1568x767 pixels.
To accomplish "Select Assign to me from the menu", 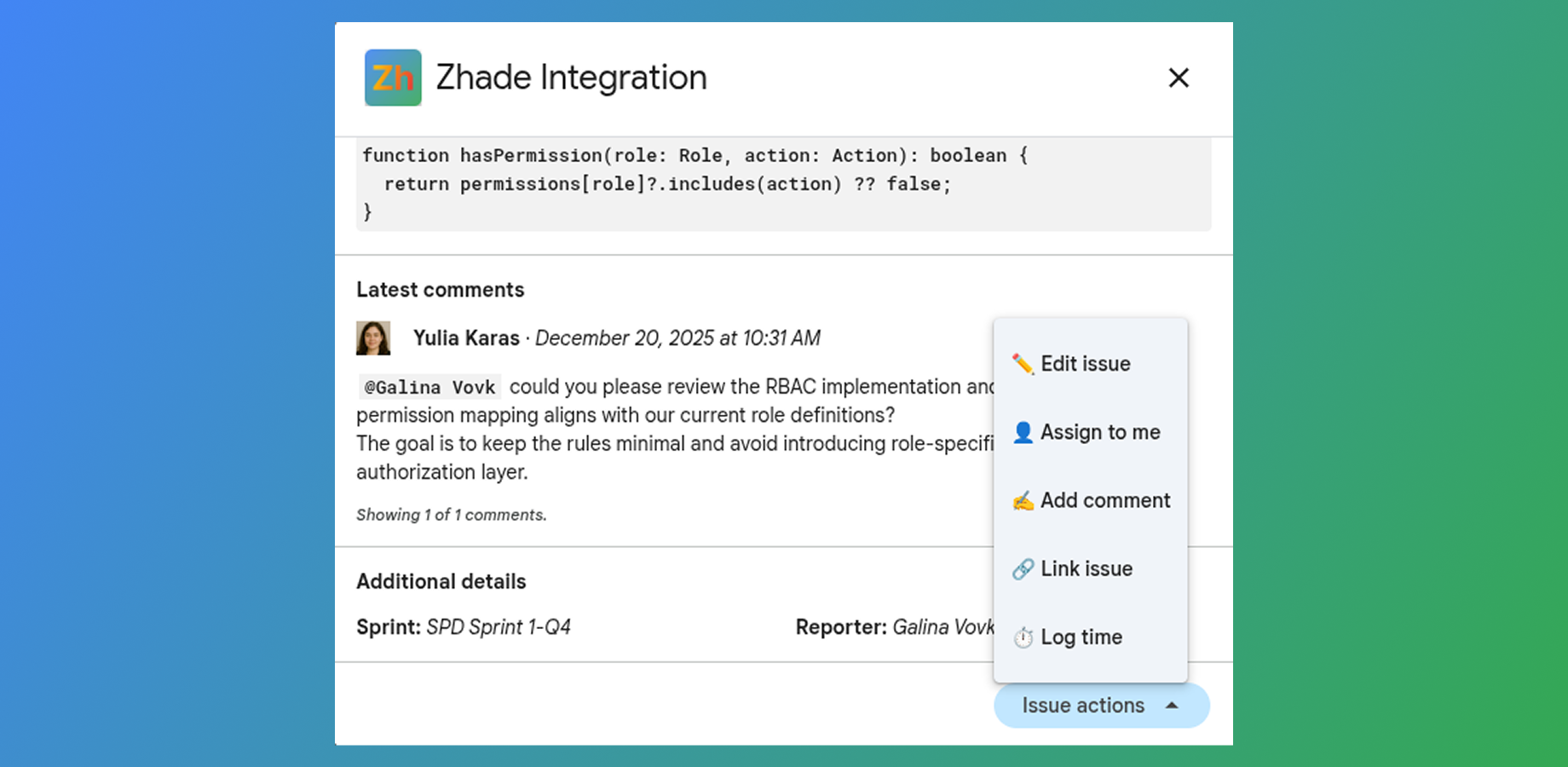I will (1100, 431).
